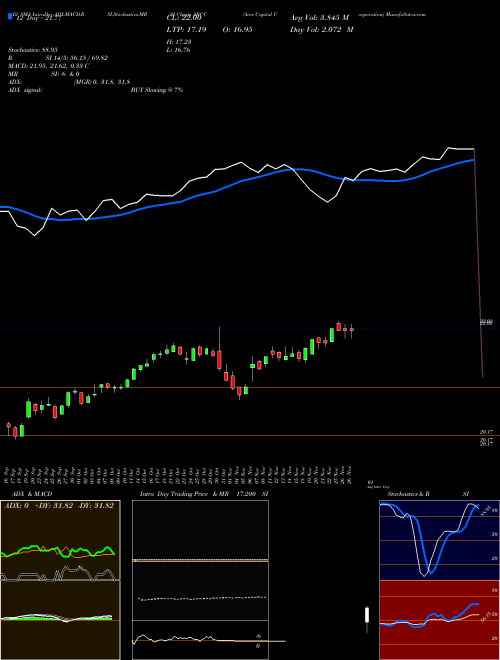
Task: Click the blue 12 Day SMA legend square
Action: 10,16
